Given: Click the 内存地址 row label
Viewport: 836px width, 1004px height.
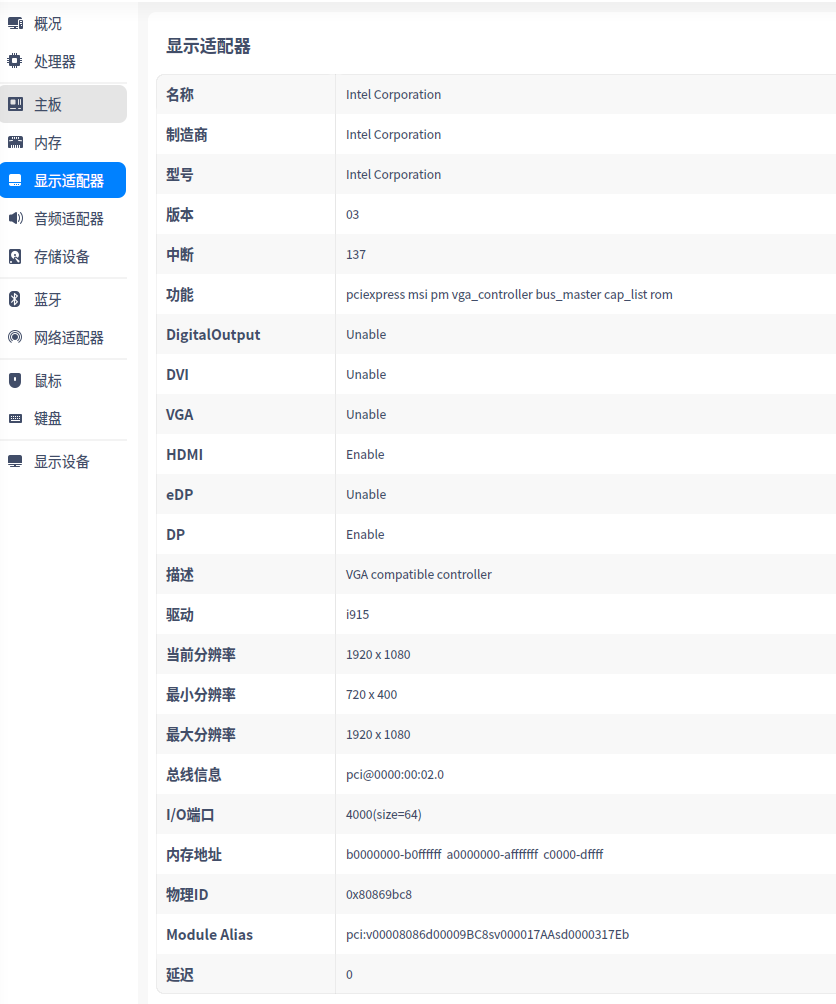Looking at the screenshot, I should pyautogui.click(x=194, y=855).
